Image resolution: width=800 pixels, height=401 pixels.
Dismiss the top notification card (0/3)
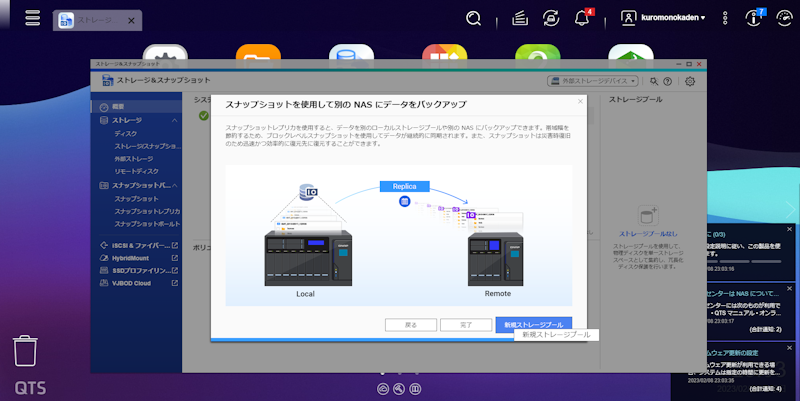point(789,229)
